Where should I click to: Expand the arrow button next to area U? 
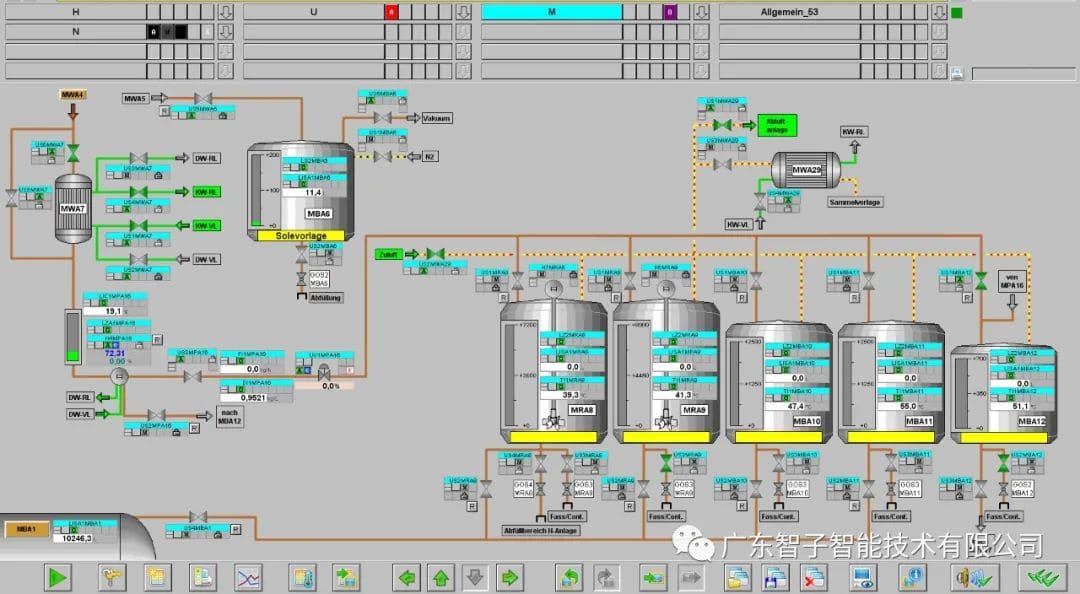464,13
